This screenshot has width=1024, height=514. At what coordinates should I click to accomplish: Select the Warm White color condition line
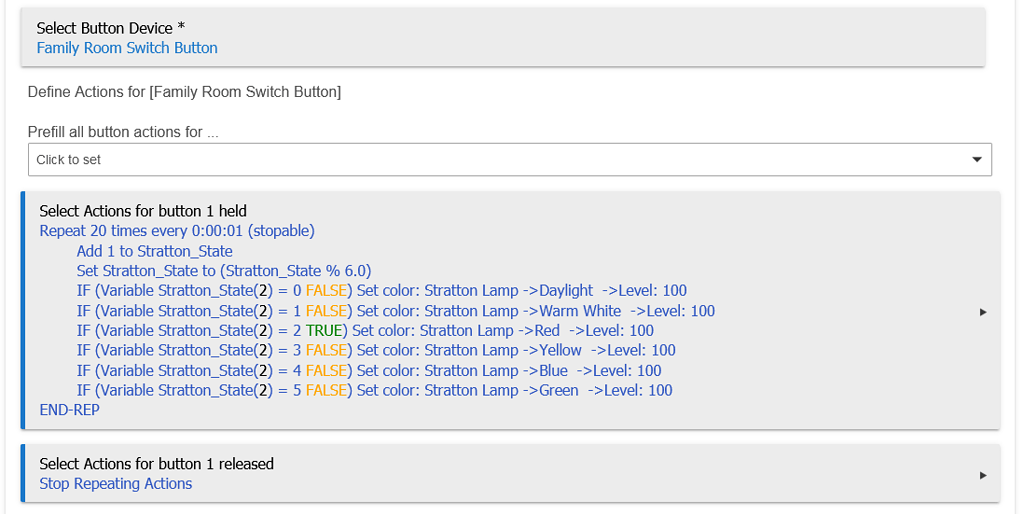pos(395,311)
